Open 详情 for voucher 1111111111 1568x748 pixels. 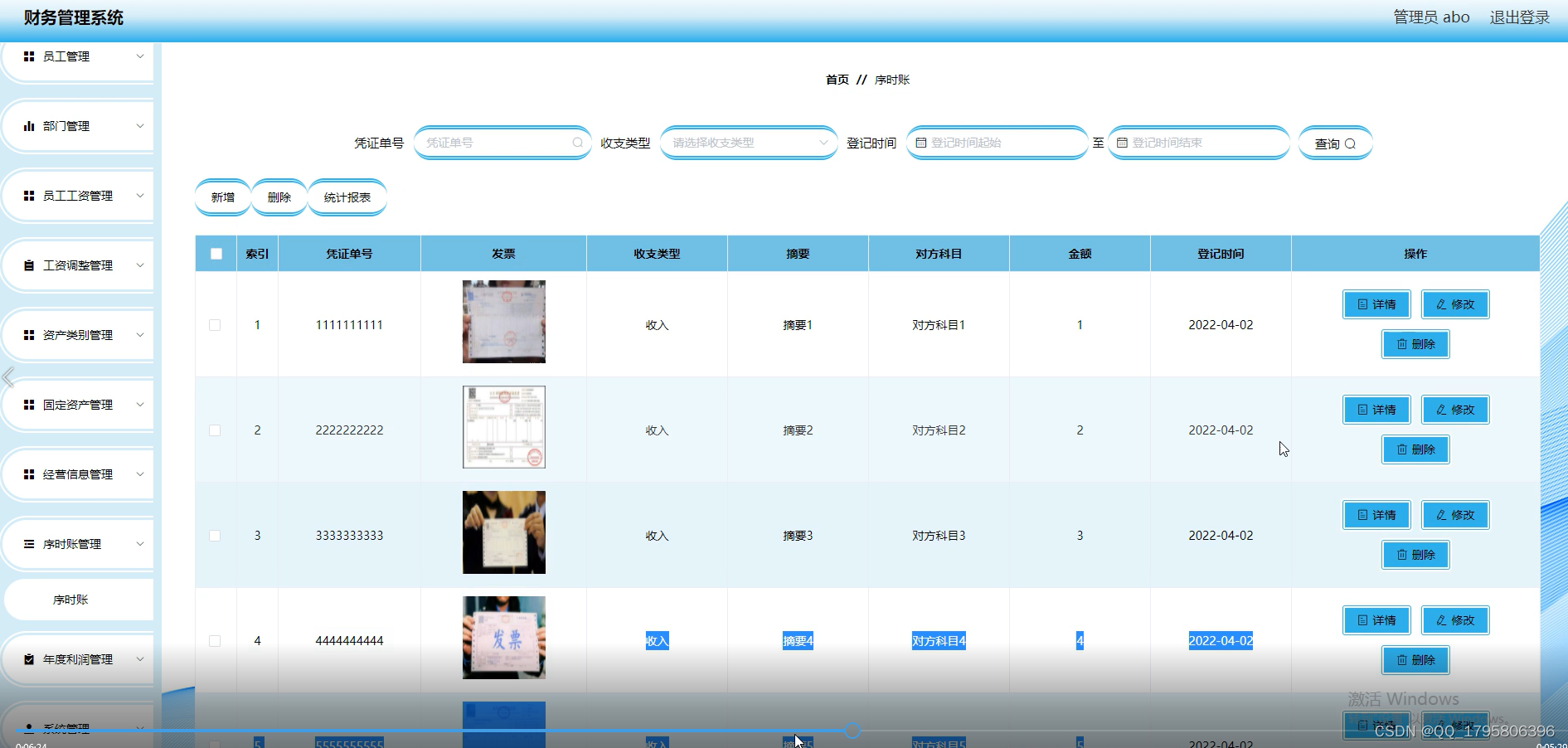point(1376,304)
